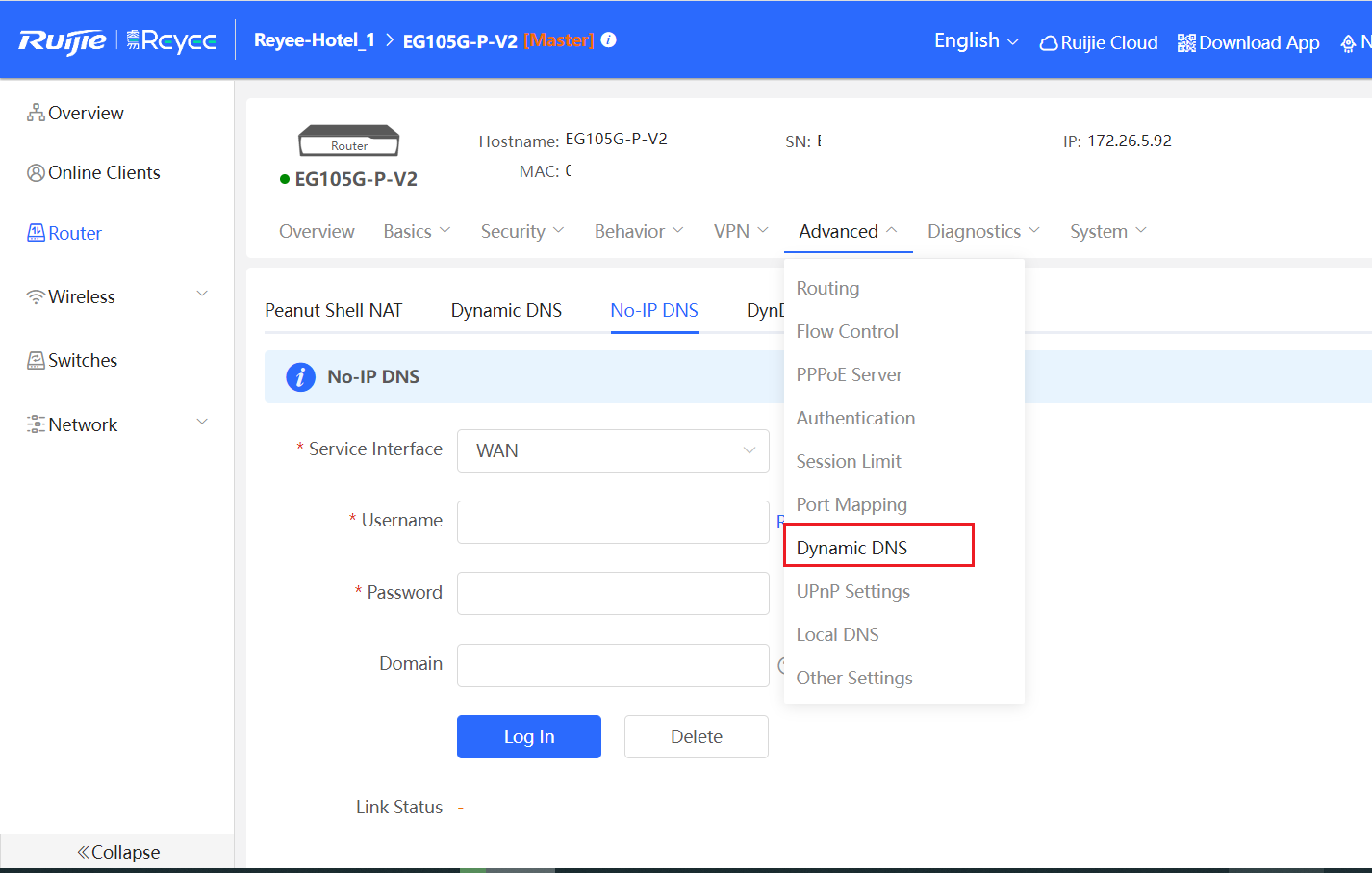Select the Router sidebar icon

click(36, 233)
